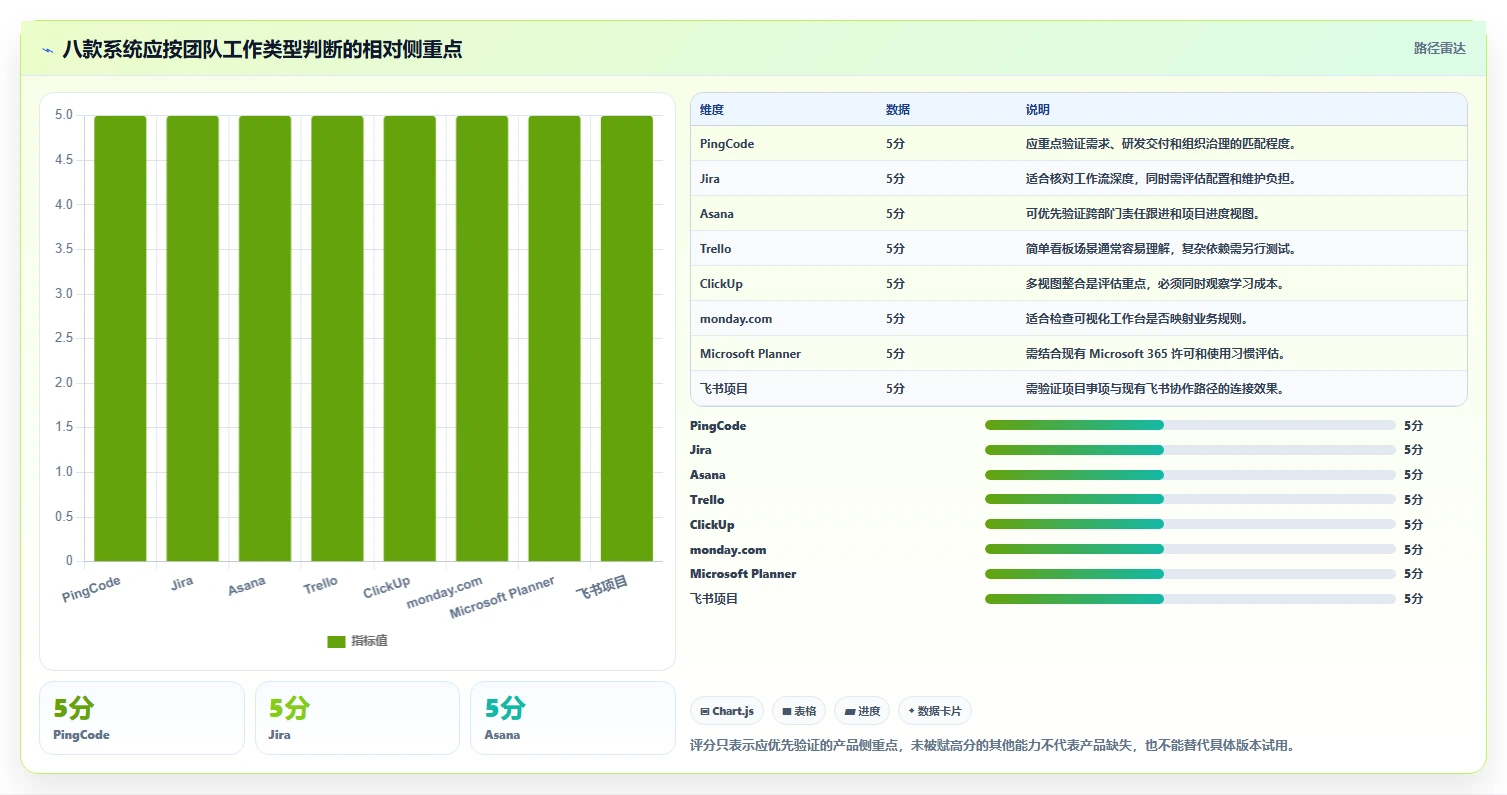Image resolution: width=1507 pixels, height=795 pixels.
Task: Select the 数据卡片 chip
Action: tap(935, 711)
